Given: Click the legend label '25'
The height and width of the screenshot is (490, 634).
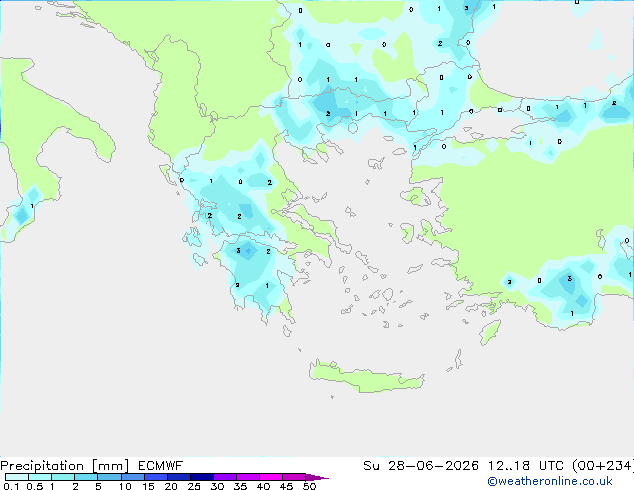Looking at the screenshot, I should (194, 486).
